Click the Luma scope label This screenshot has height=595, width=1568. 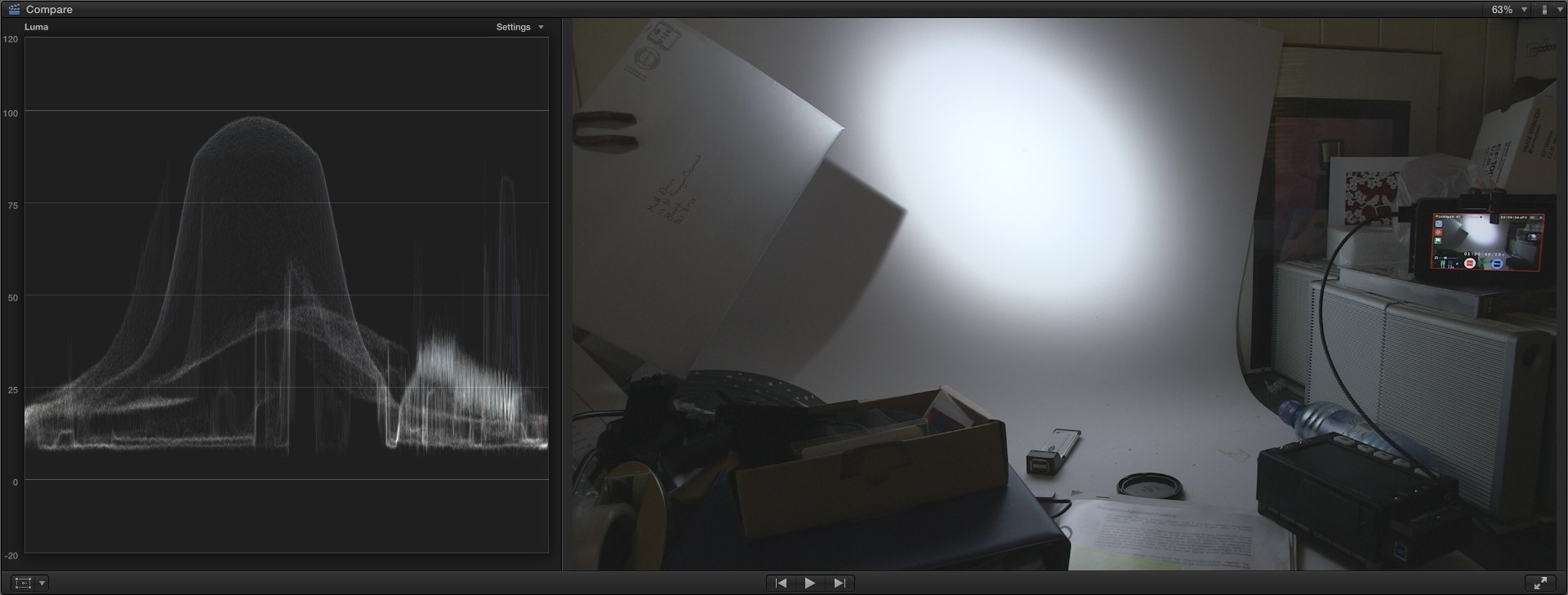pos(36,27)
